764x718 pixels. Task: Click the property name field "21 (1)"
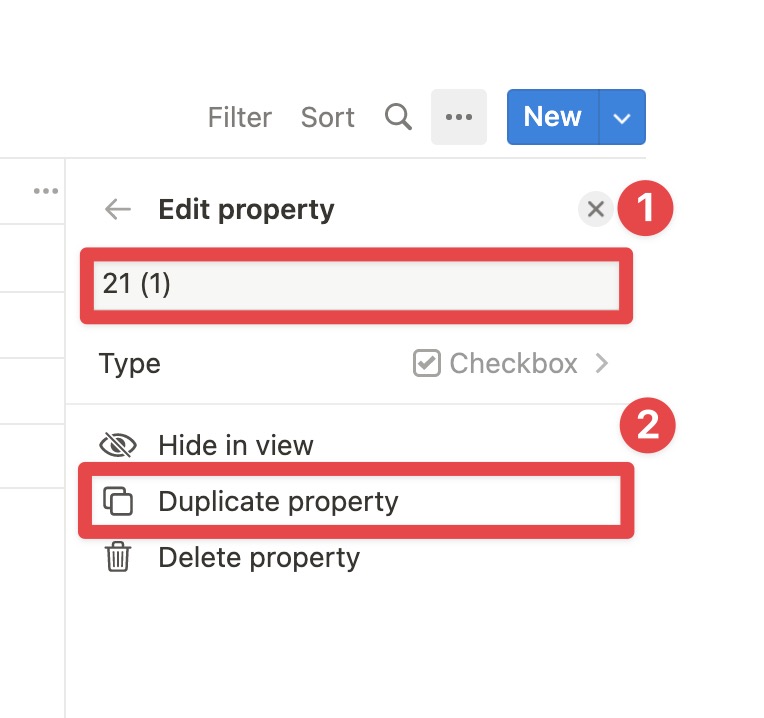click(356, 285)
